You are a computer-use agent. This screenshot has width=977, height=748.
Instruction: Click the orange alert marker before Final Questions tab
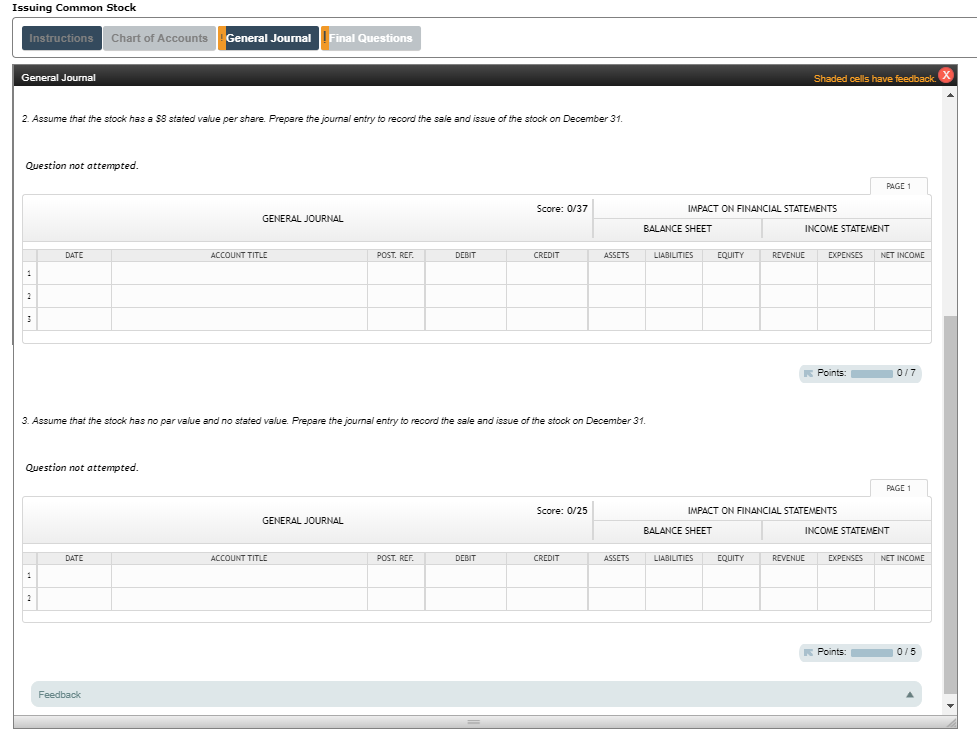(x=325, y=38)
